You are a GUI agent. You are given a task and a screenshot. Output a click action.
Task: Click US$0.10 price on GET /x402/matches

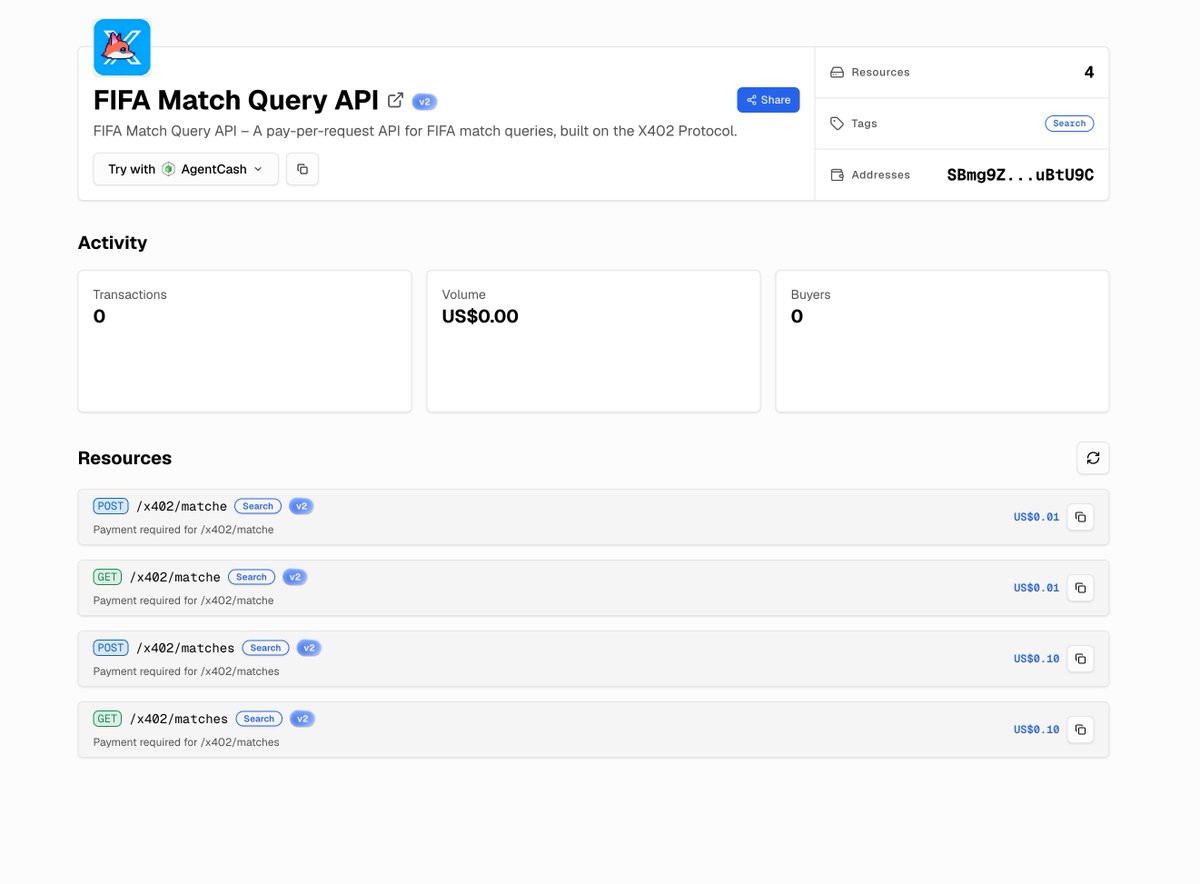[1036, 730]
